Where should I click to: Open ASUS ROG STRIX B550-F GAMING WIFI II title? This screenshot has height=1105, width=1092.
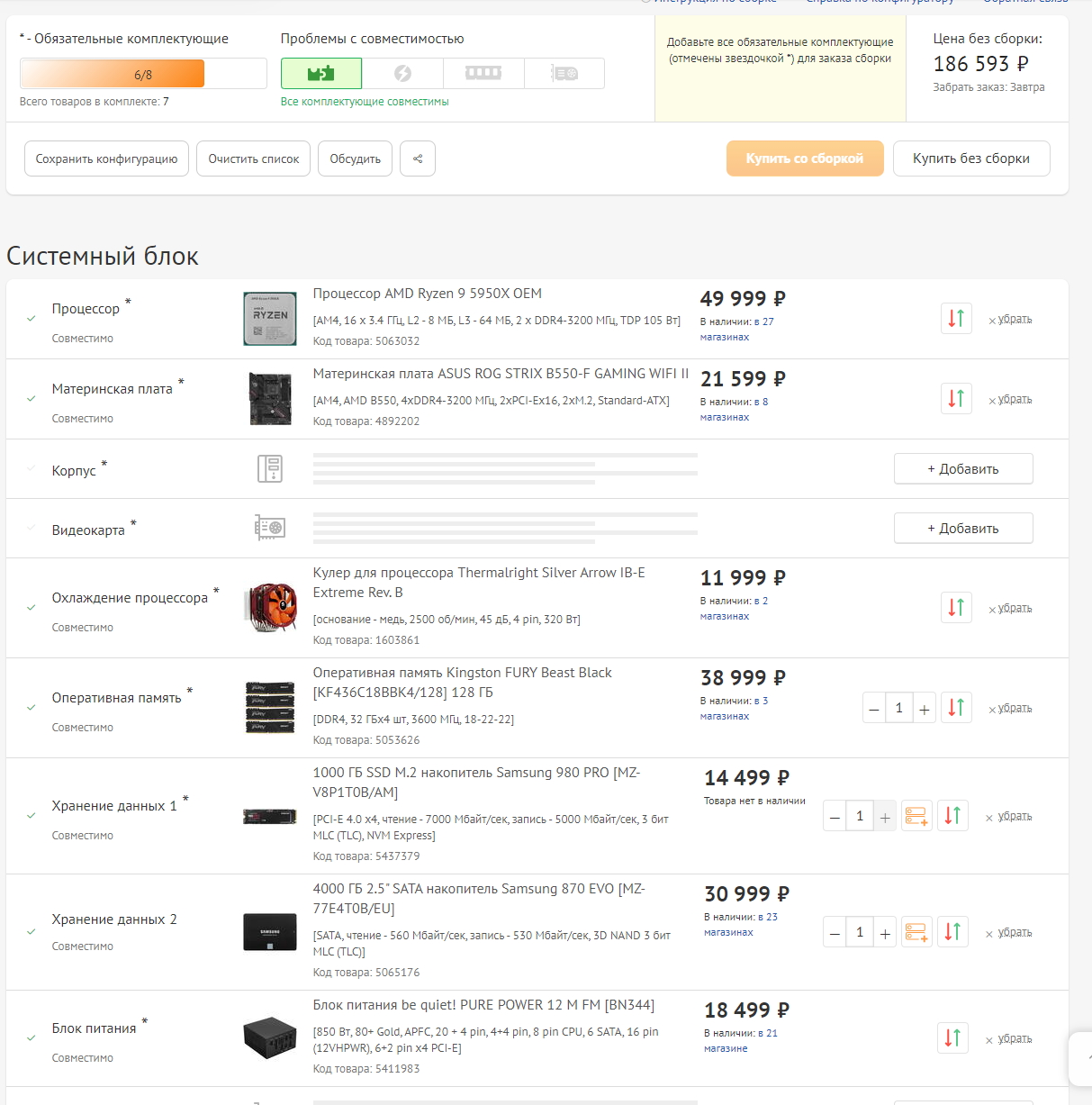501,374
